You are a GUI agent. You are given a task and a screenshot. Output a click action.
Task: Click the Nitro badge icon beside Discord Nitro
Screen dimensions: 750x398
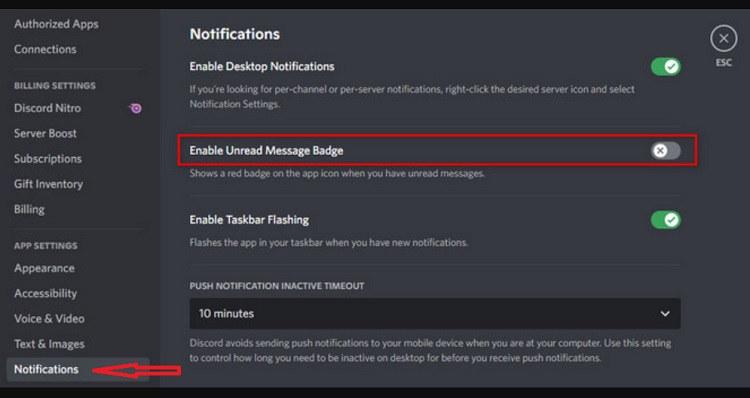136,108
